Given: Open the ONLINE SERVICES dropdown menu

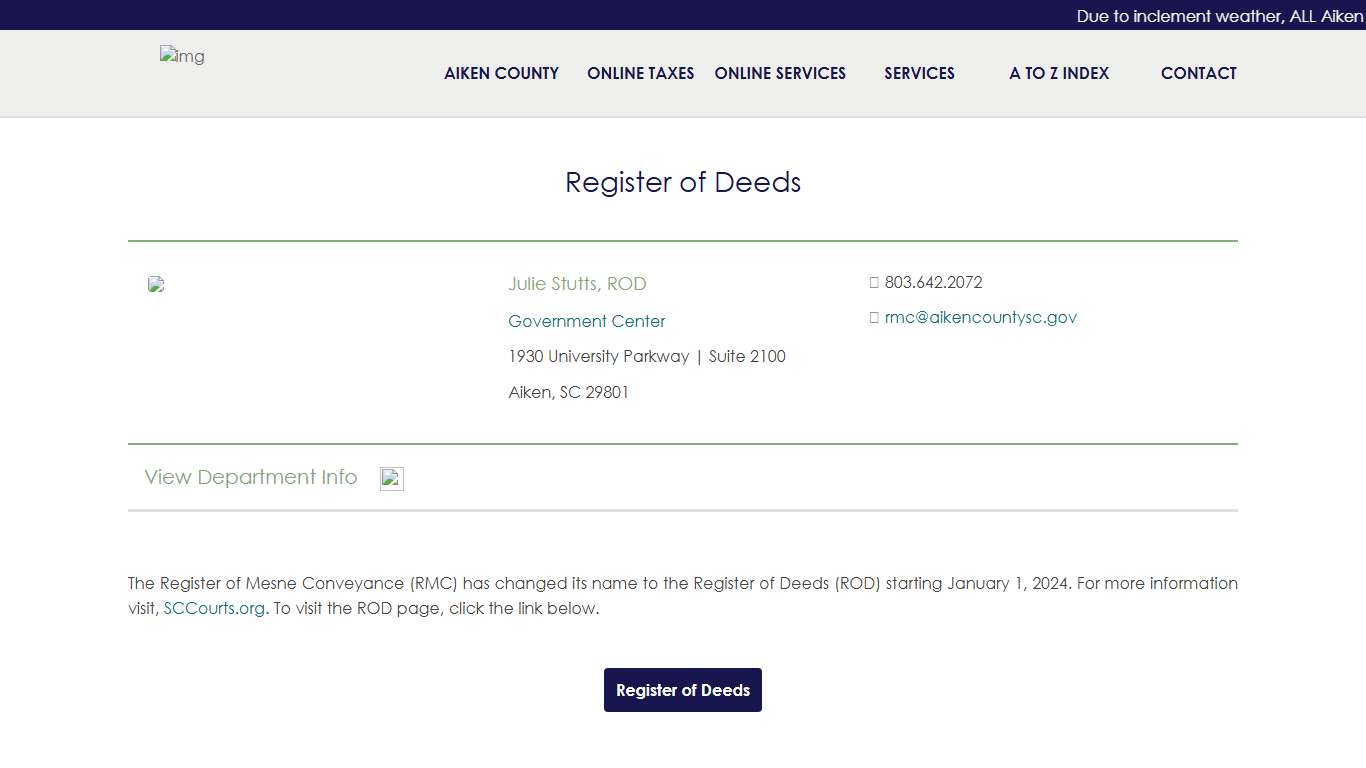Looking at the screenshot, I should (780, 73).
